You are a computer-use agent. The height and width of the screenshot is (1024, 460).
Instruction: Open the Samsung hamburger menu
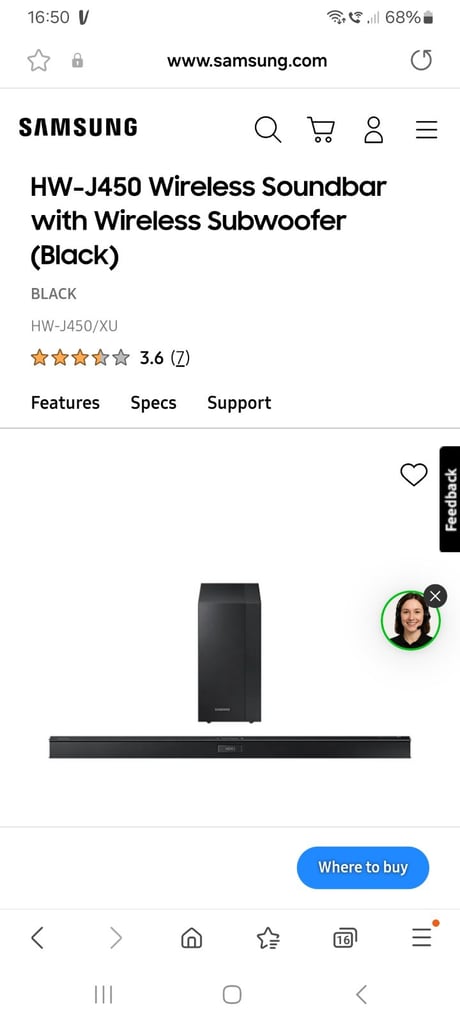427,129
